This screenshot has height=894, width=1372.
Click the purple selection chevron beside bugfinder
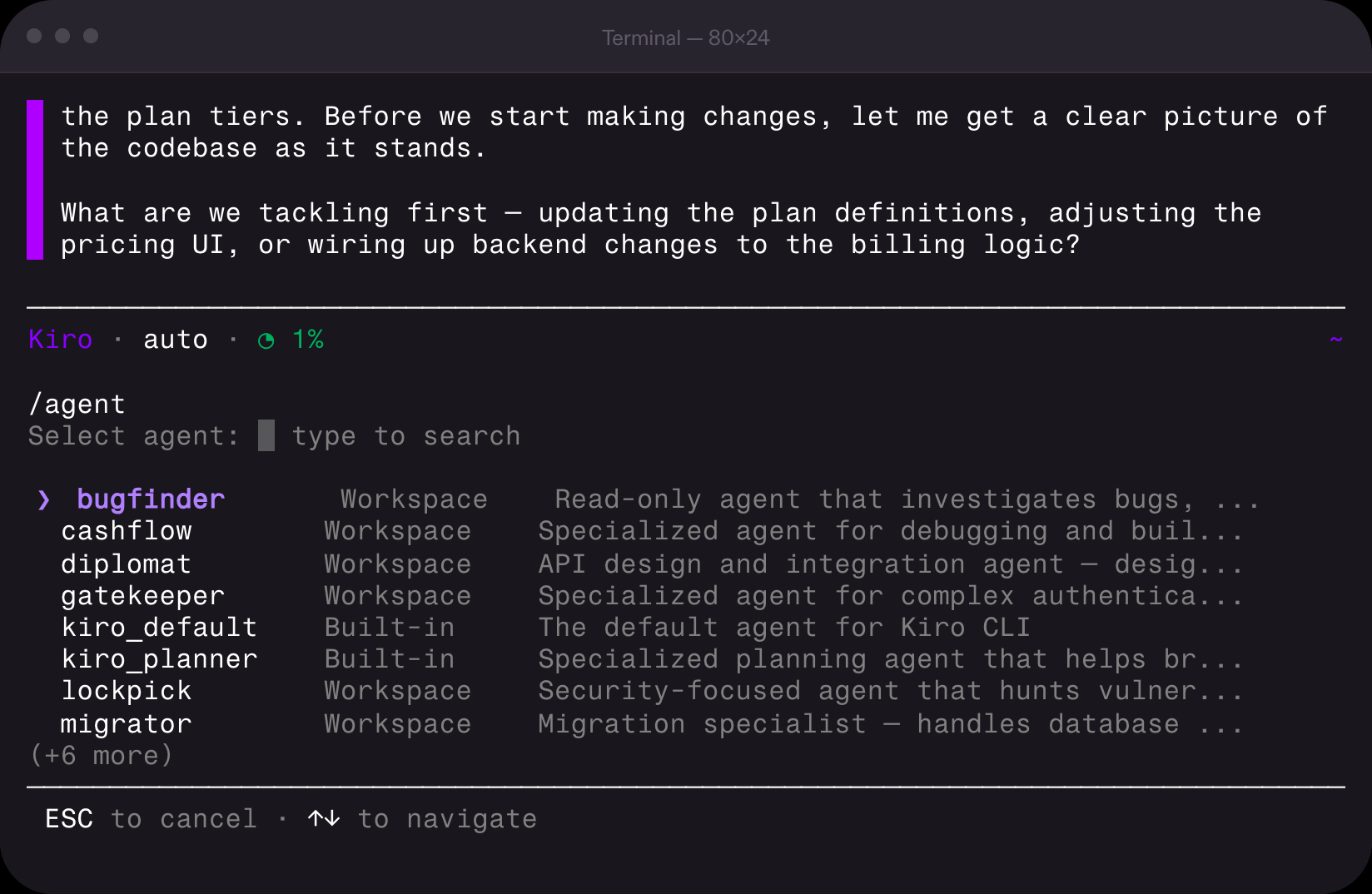tap(44, 499)
